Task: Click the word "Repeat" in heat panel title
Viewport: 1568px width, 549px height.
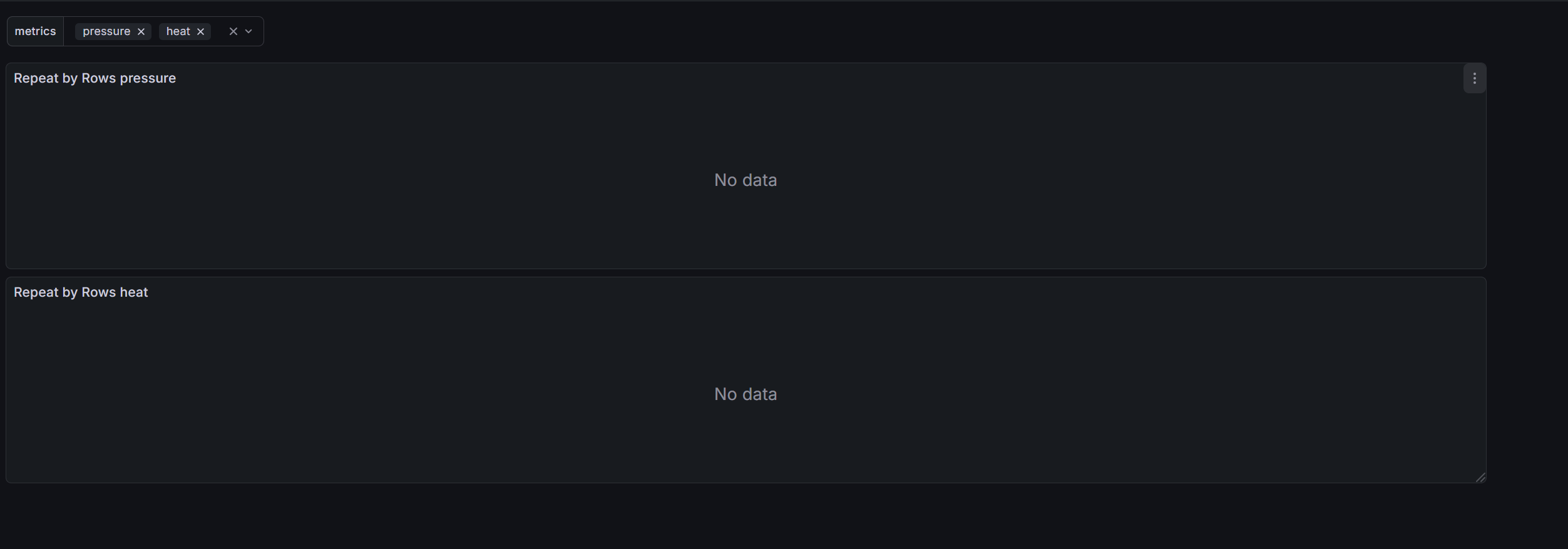Action: pyautogui.click(x=36, y=292)
